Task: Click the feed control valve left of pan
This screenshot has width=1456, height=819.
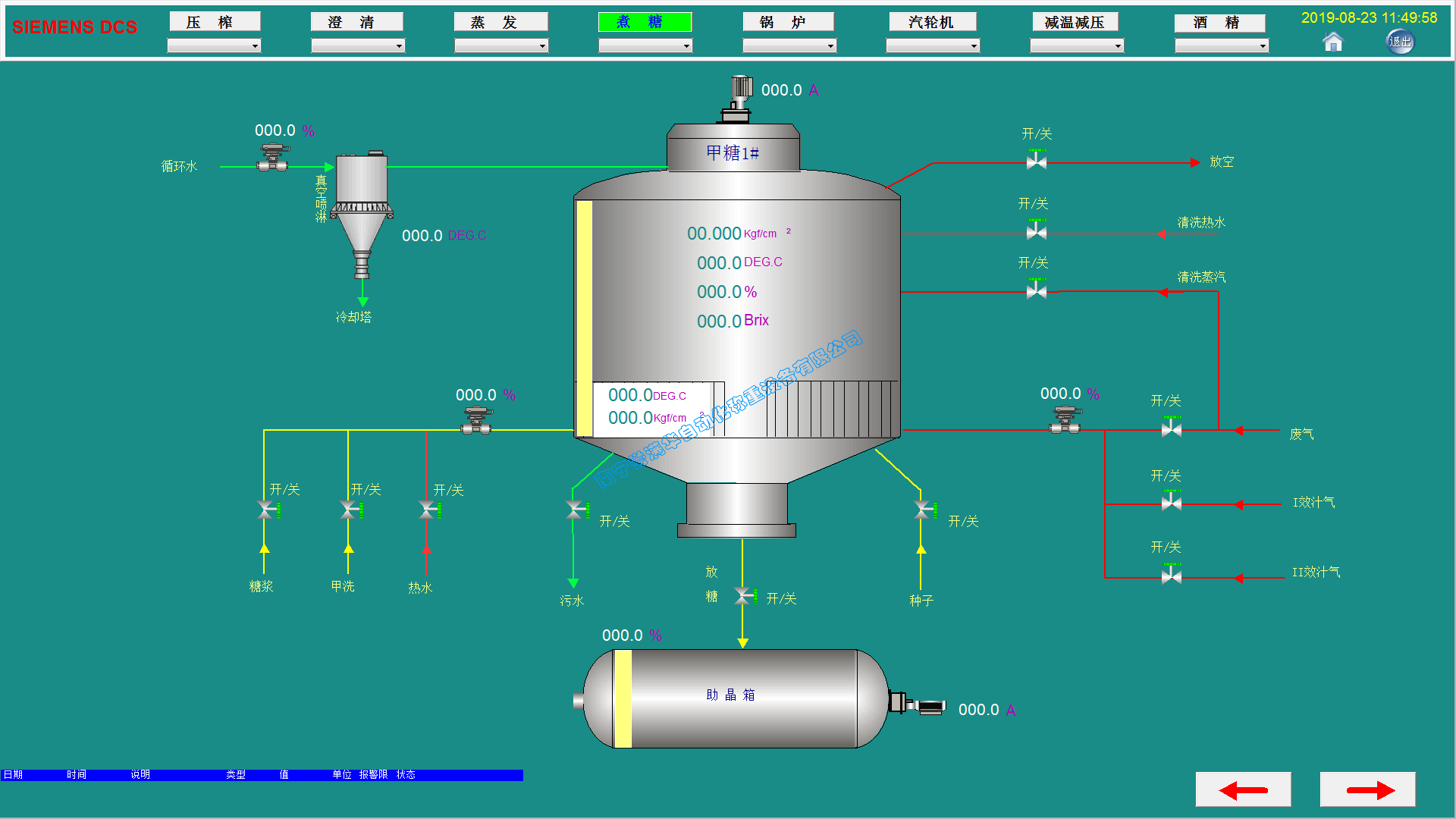Action: 477,421
